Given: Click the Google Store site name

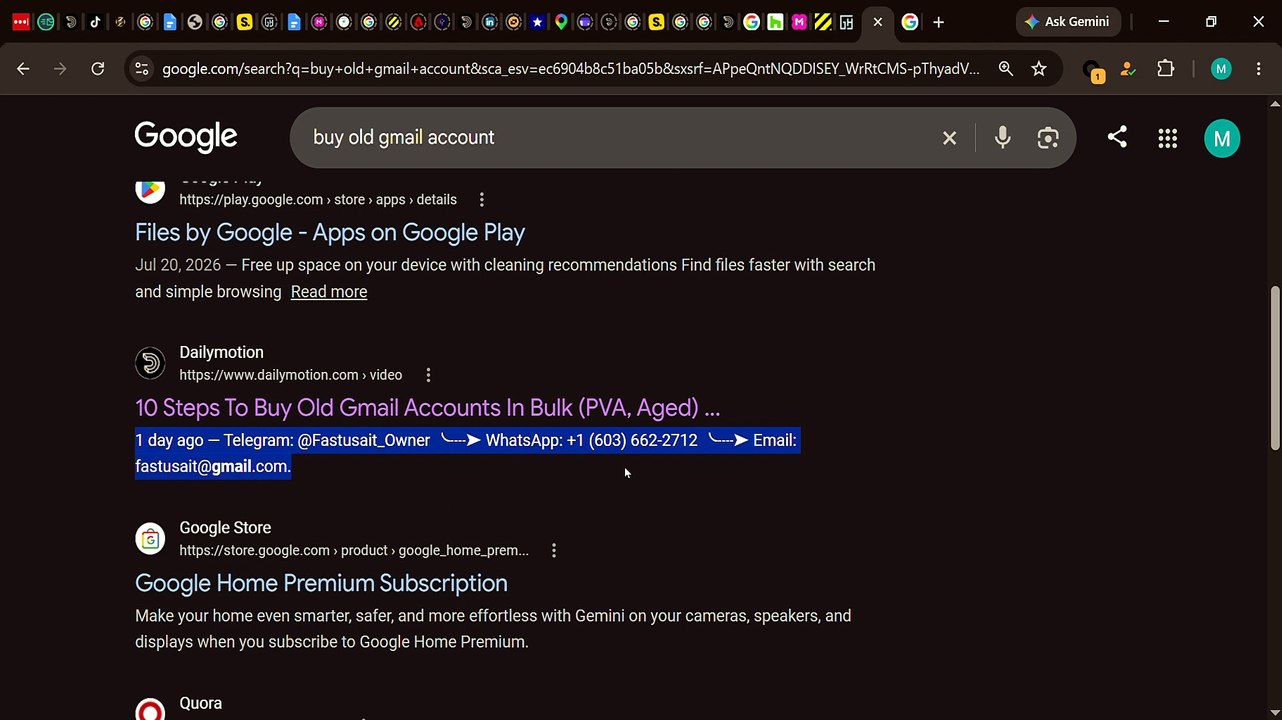Looking at the screenshot, I should pos(225,528).
